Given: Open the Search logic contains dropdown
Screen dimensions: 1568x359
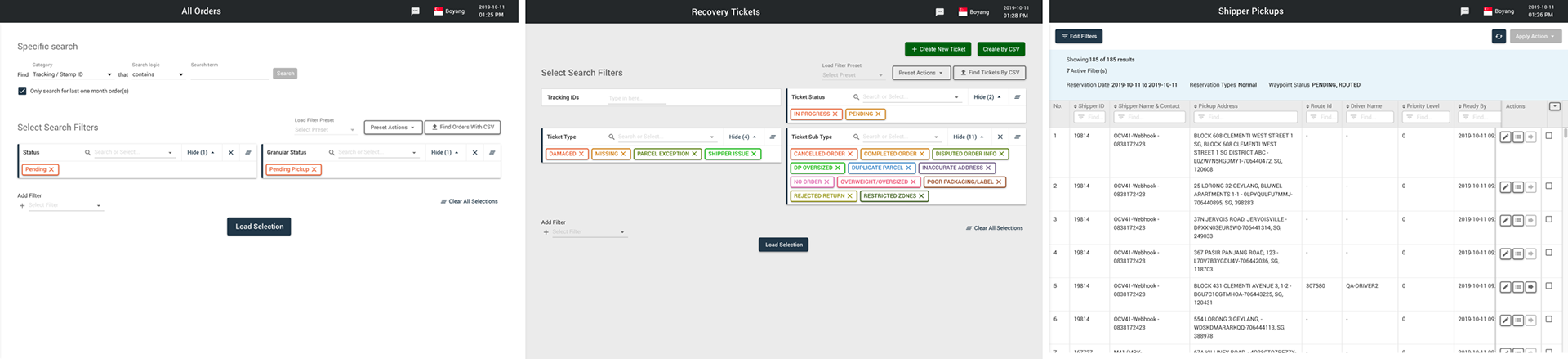Looking at the screenshot, I should [x=158, y=74].
